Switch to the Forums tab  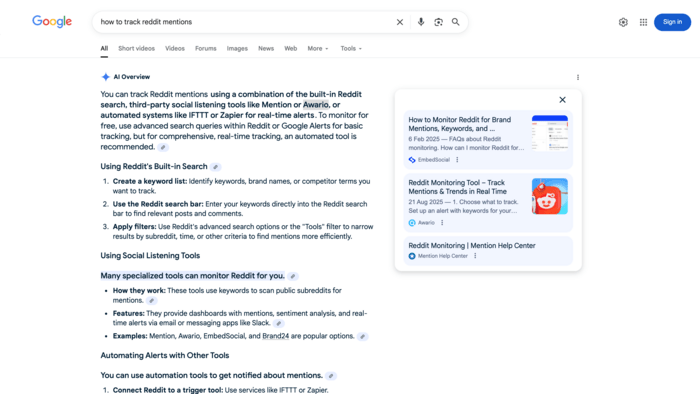pyautogui.click(x=205, y=48)
